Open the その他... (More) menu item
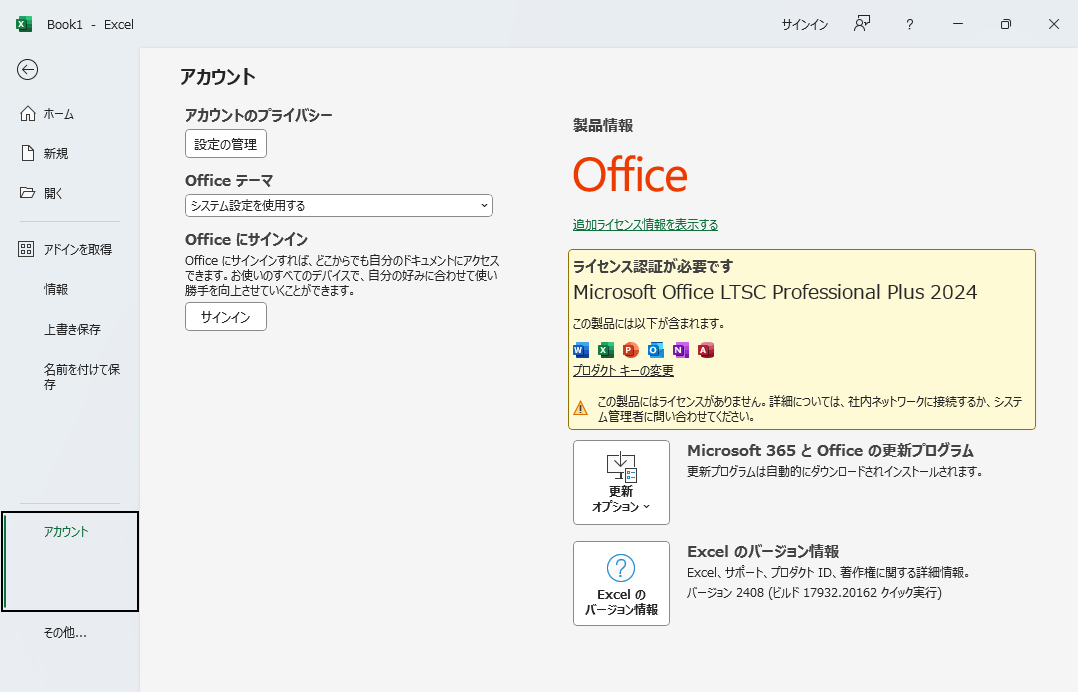 [x=65, y=632]
